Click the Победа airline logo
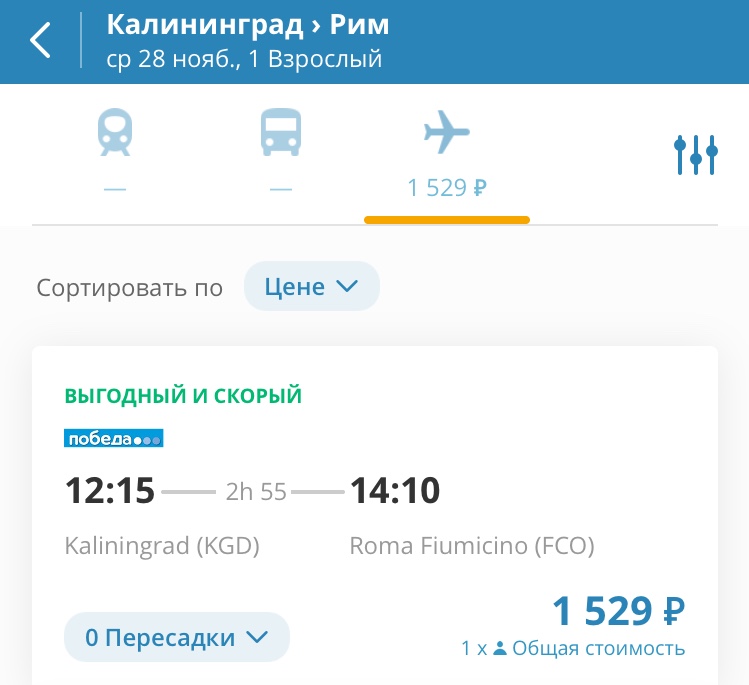 click(114, 438)
